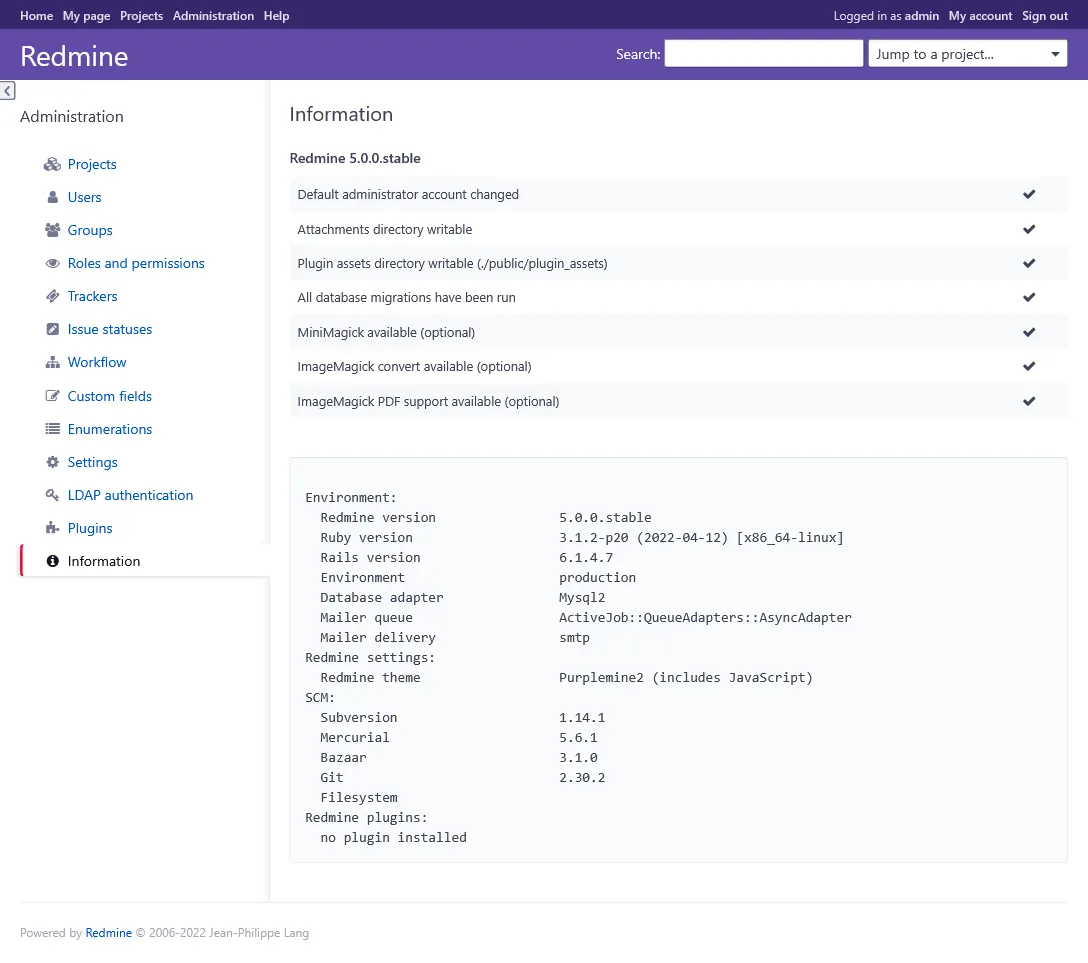The image size is (1088, 963).
Task: Select the Settings gear icon
Action: pyautogui.click(x=52, y=462)
